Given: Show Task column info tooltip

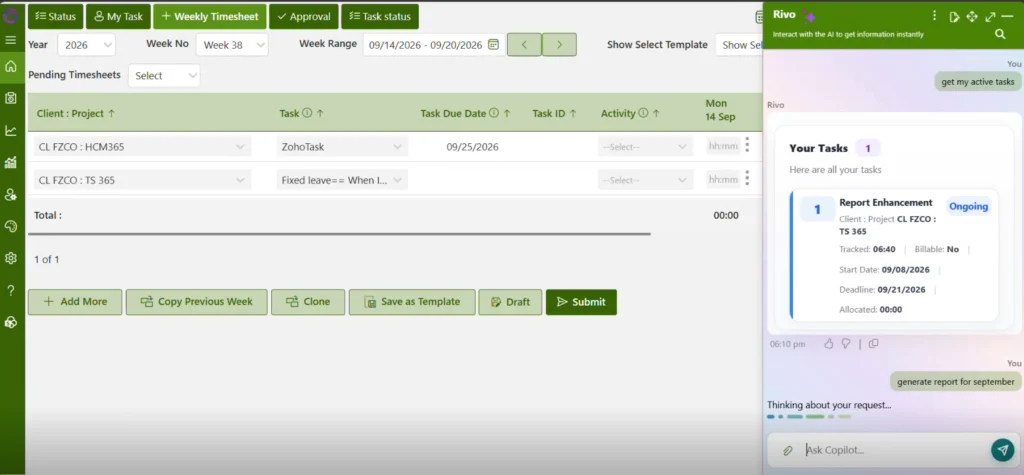Looking at the screenshot, I should pyautogui.click(x=307, y=113).
